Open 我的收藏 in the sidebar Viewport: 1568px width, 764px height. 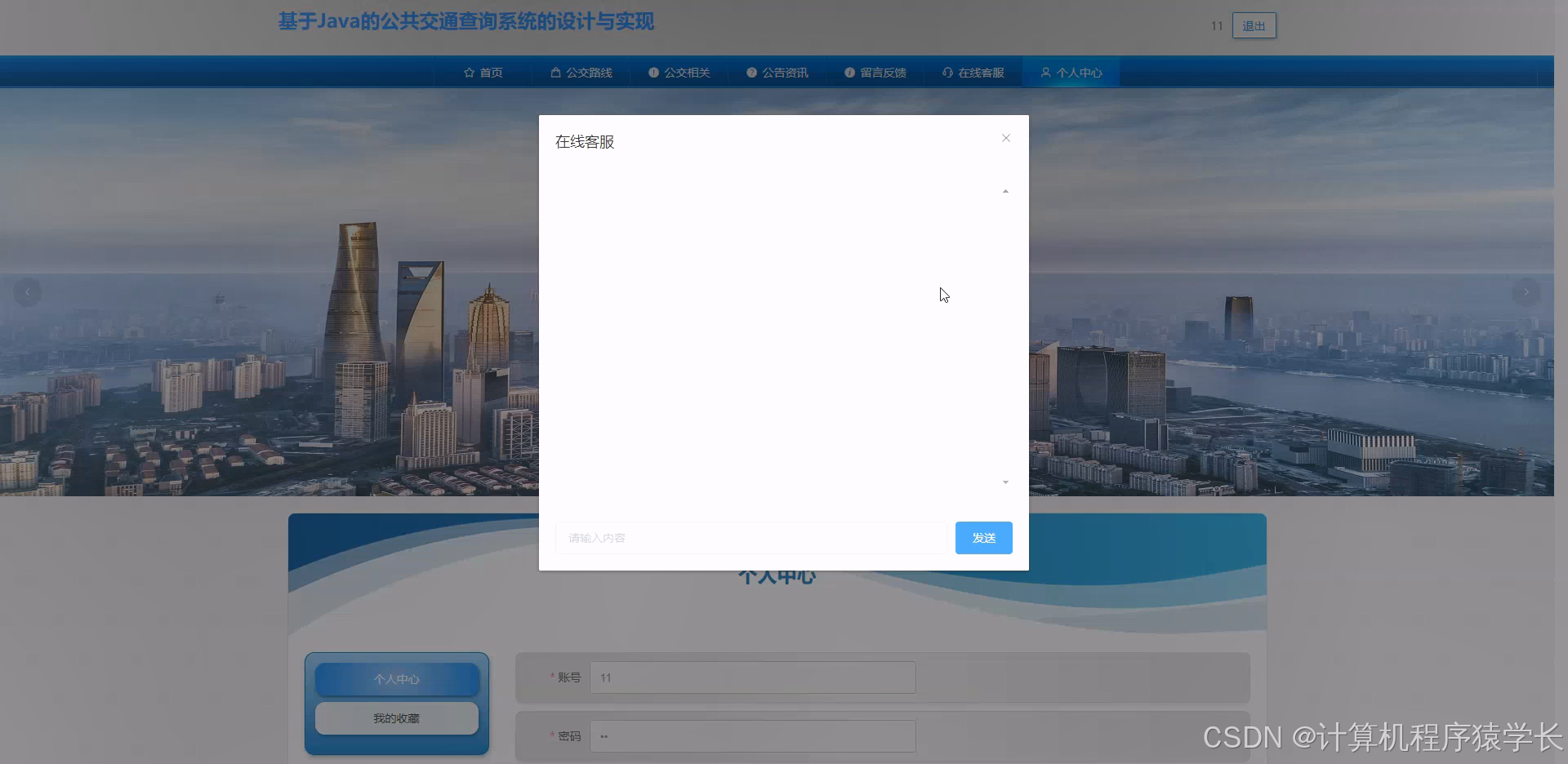point(397,718)
